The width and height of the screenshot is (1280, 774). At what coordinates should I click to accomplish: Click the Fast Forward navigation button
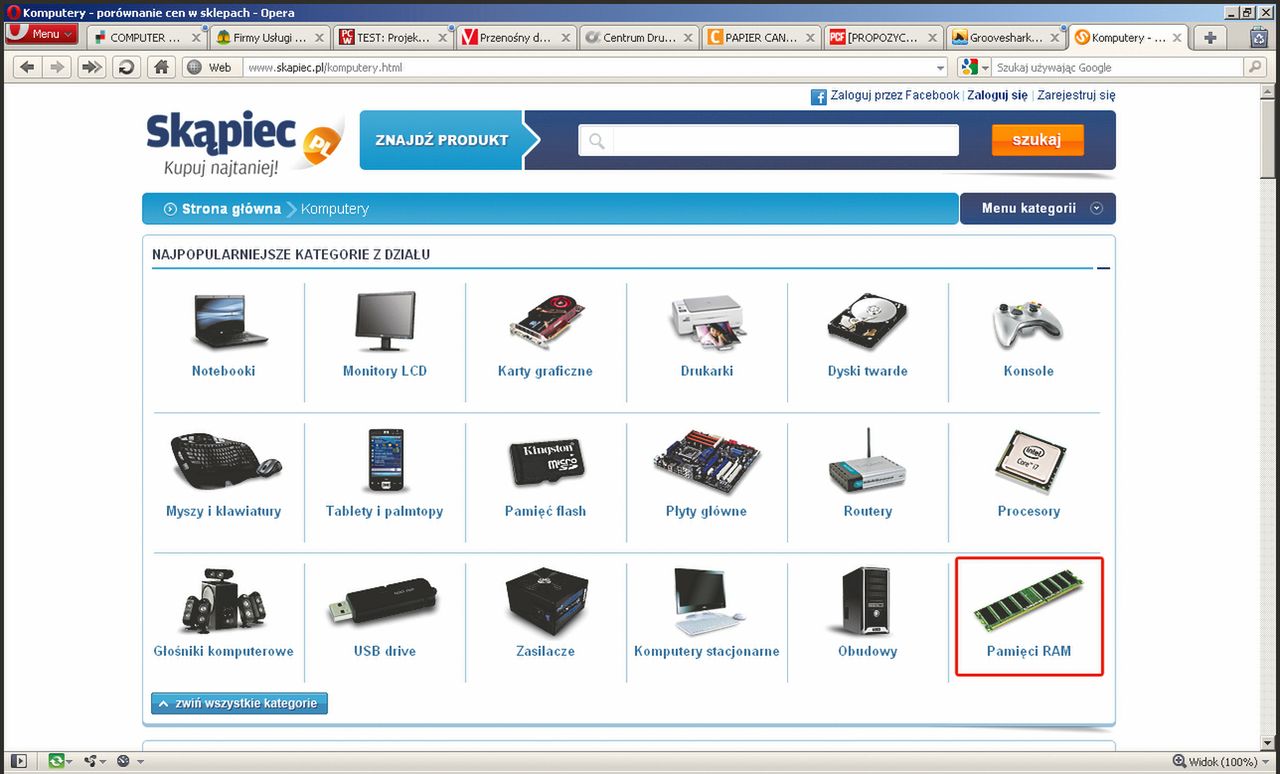92,68
